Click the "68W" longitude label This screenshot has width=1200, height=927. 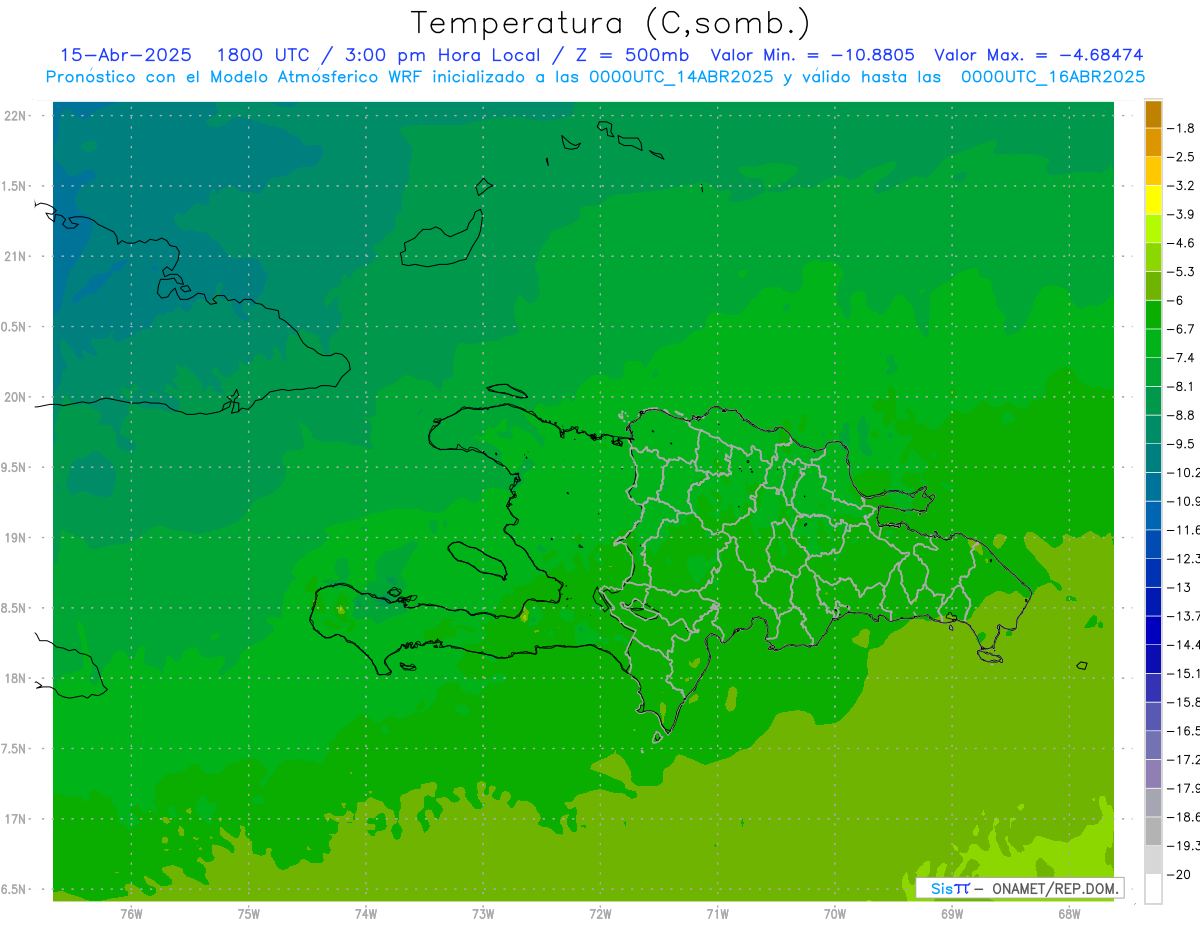(1069, 913)
